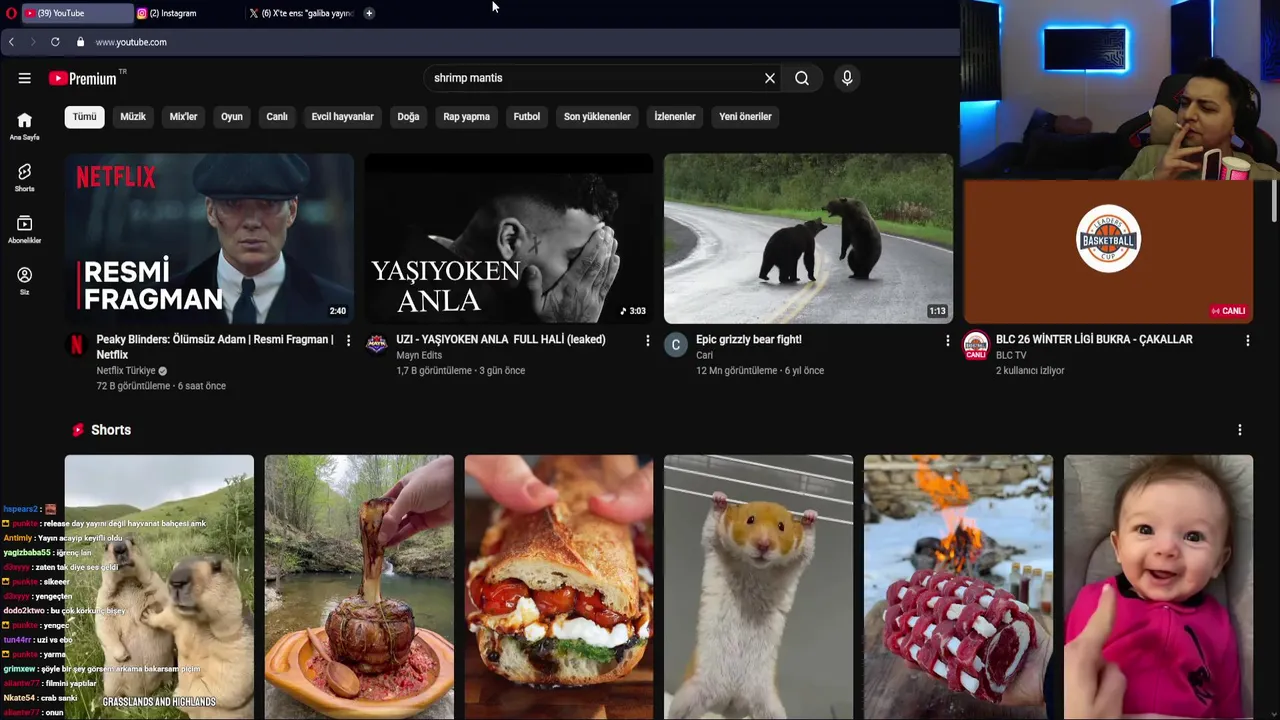The height and width of the screenshot is (720, 1280).
Task: Open Abonelikler subscriptions in the sidebar
Action: click(24, 229)
